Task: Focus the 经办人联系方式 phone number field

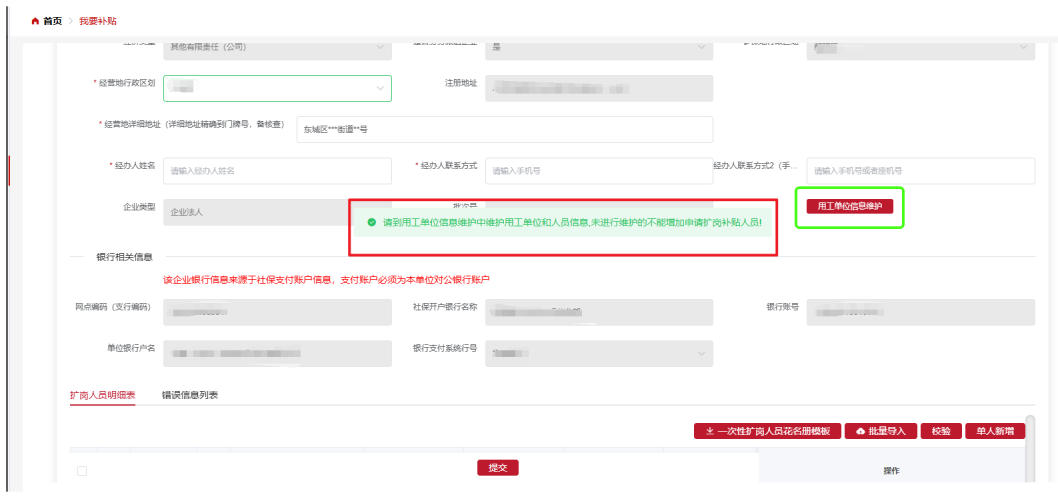Action: tap(599, 171)
